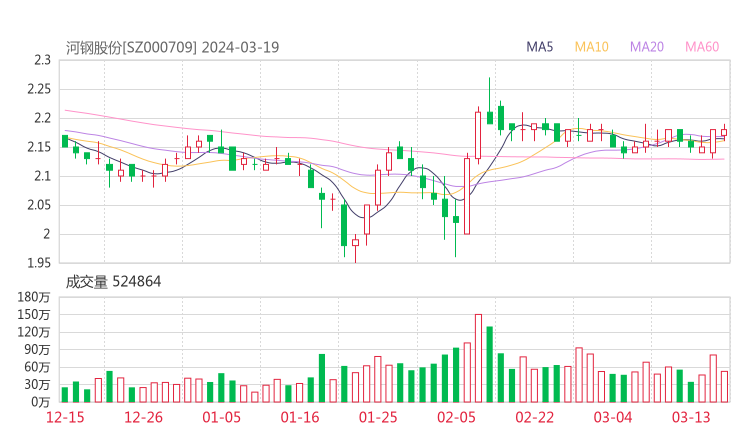Click the 2.1 price axis label
Screen dimensions: 740x440
[x=42, y=176]
